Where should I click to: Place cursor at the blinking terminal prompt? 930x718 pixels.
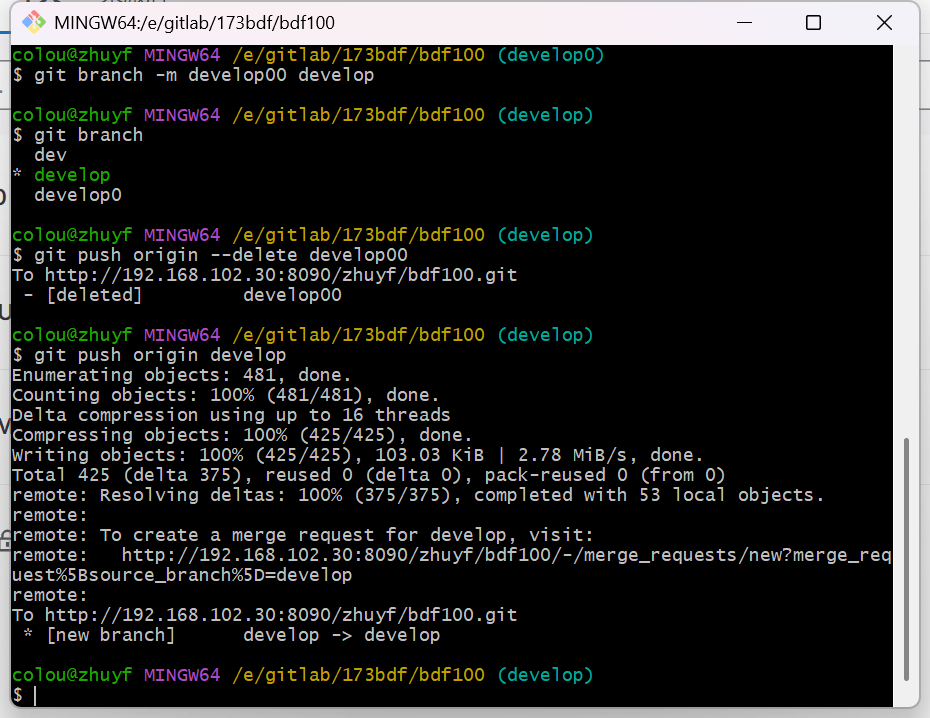(x=36, y=695)
